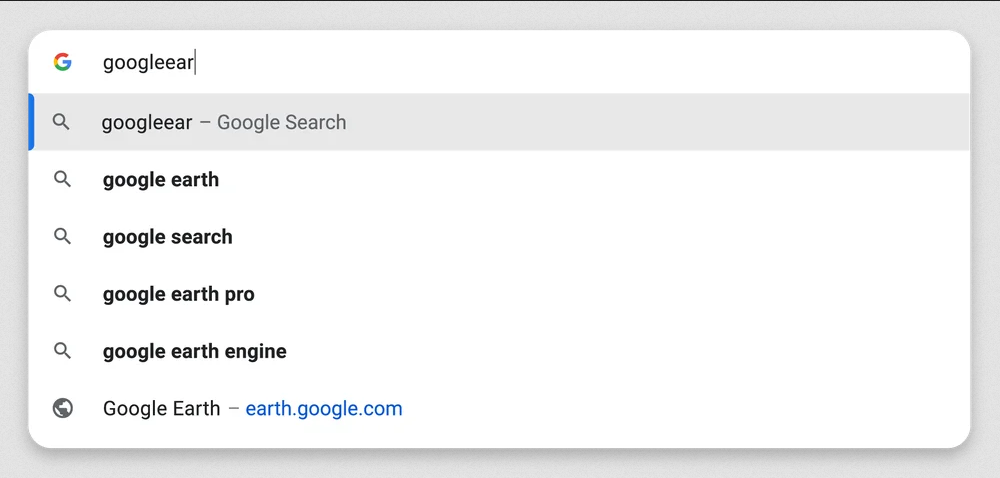Viewport: 1000px width, 478px height.
Task: Click the Google Search label in first row
Action: (x=281, y=122)
